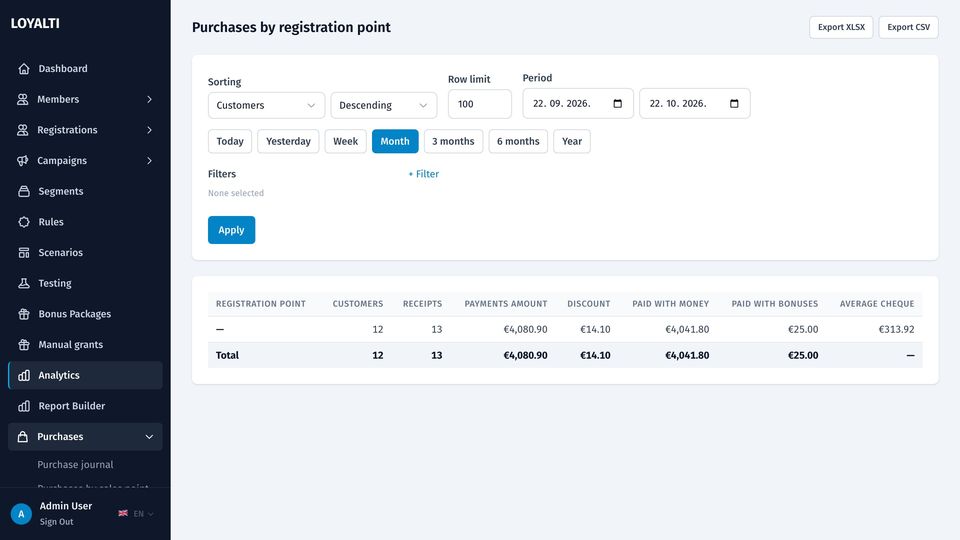Image resolution: width=960 pixels, height=540 pixels.
Task: Click the Registrations people icon
Action: click(x=23, y=130)
